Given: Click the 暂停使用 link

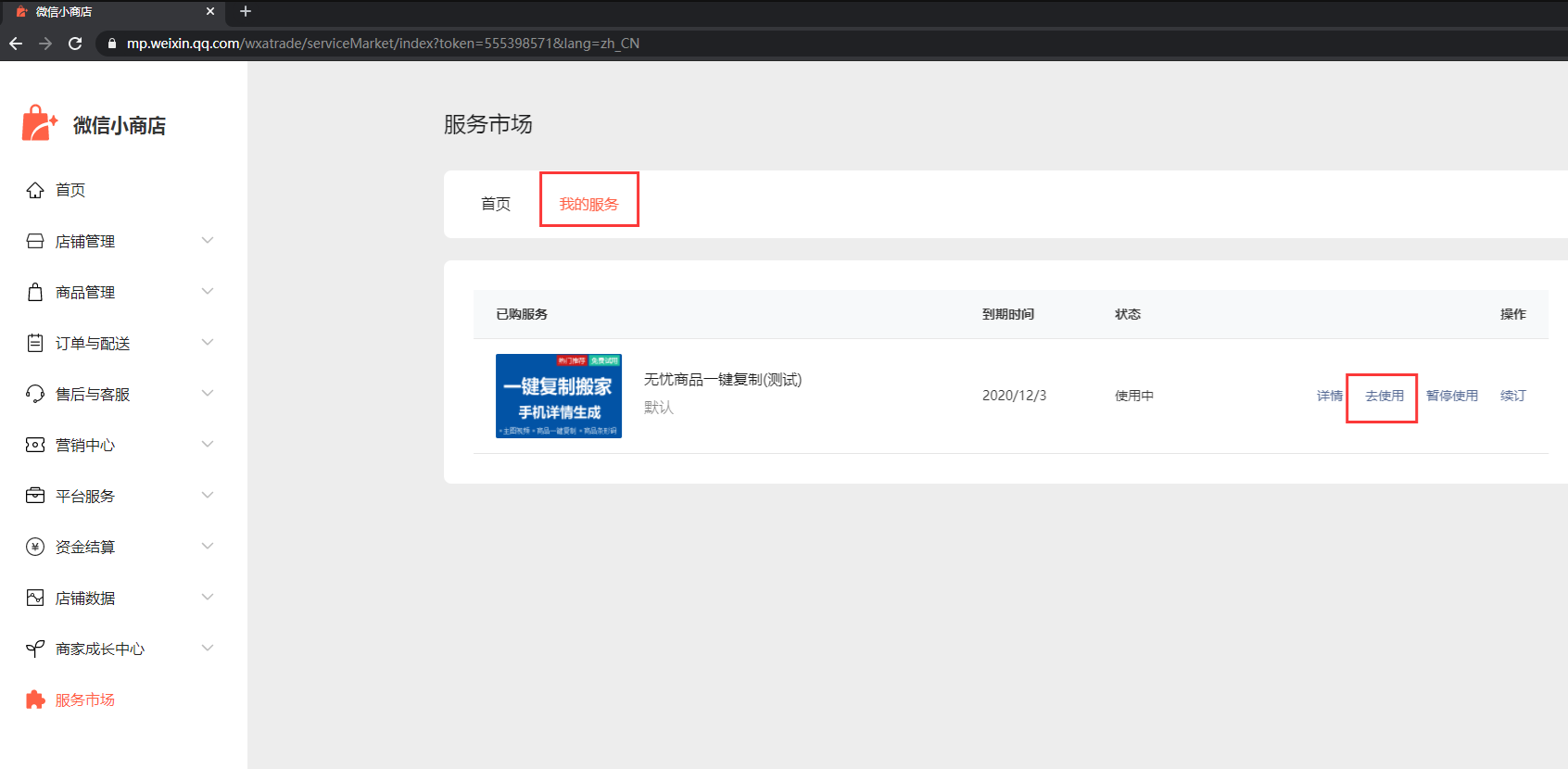Looking at the screenshot, I should point(1452,396).
